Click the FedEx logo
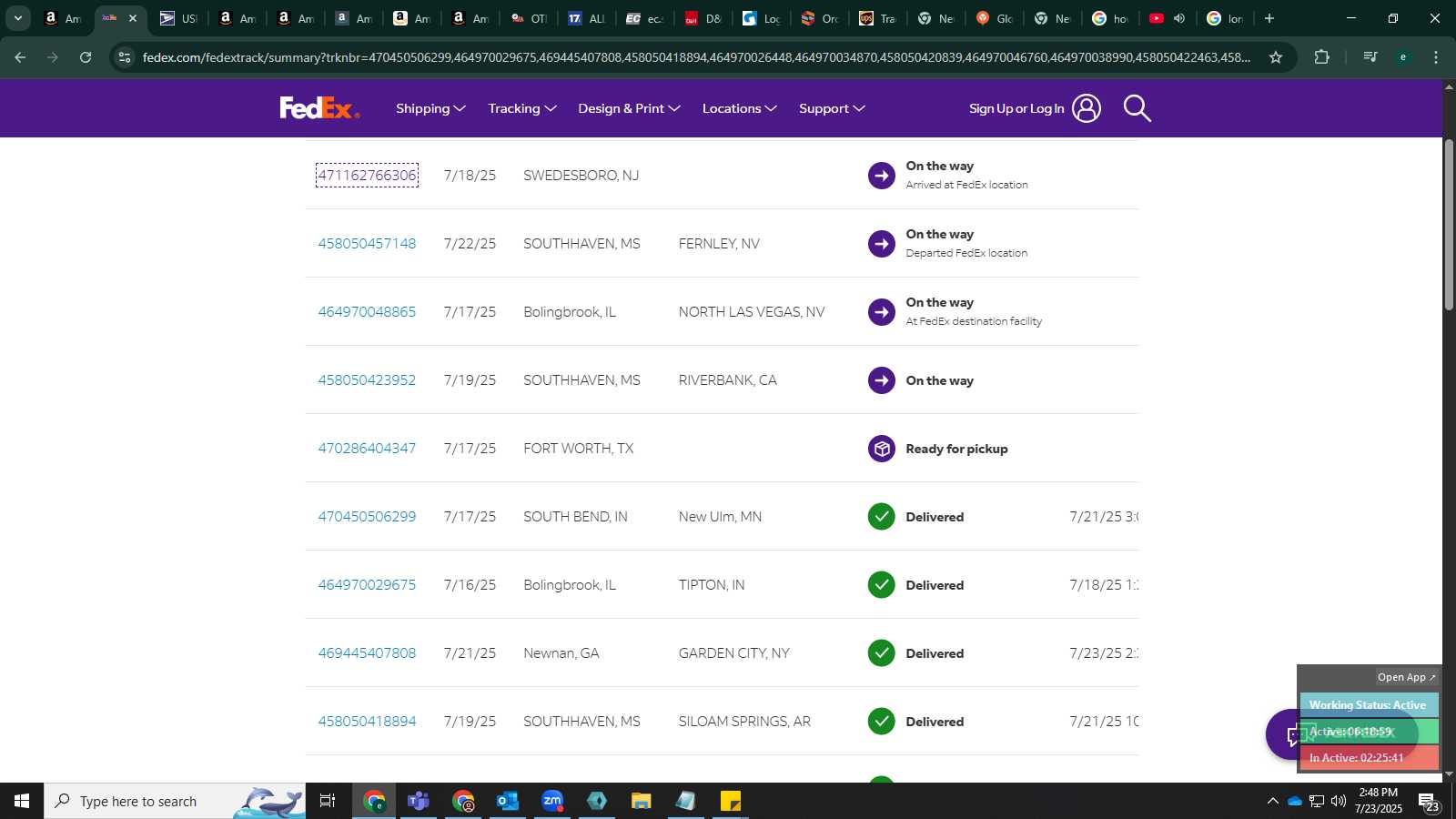Screen dimensions: 1456x819 (319, 108)
